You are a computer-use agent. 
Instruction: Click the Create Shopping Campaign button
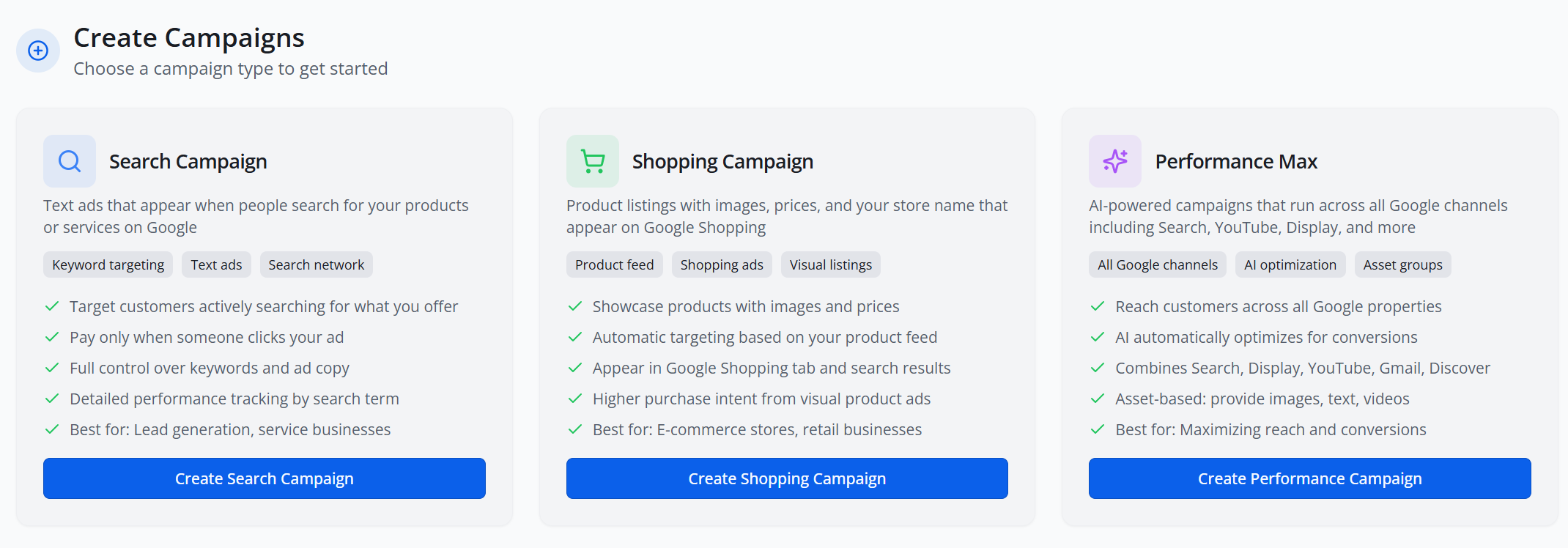[787, 478]
